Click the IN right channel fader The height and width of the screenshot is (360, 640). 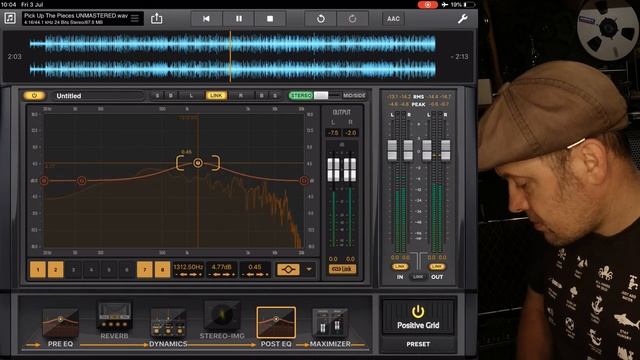(408, 150)
